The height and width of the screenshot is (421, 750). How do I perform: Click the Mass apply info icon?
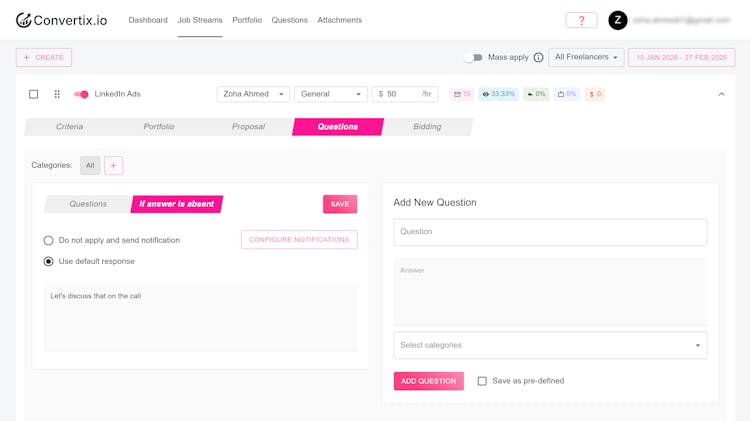coord(538,58)
